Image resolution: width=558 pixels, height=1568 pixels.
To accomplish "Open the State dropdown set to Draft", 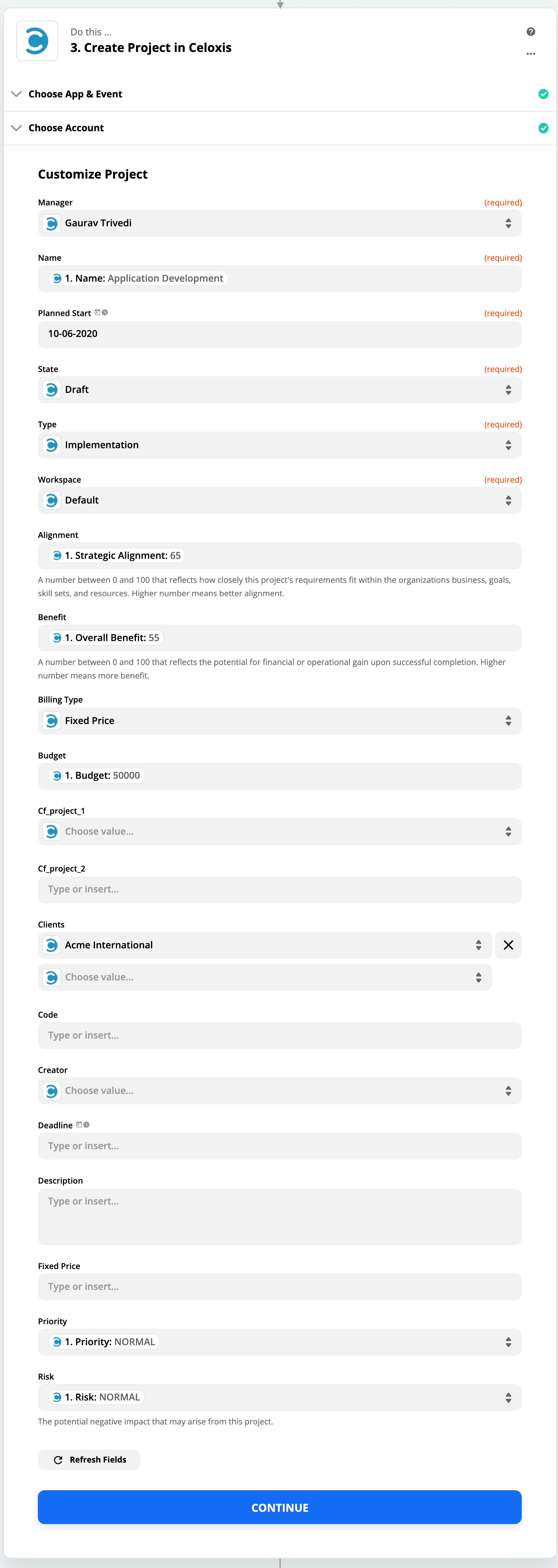I will (x=279, y=390).
